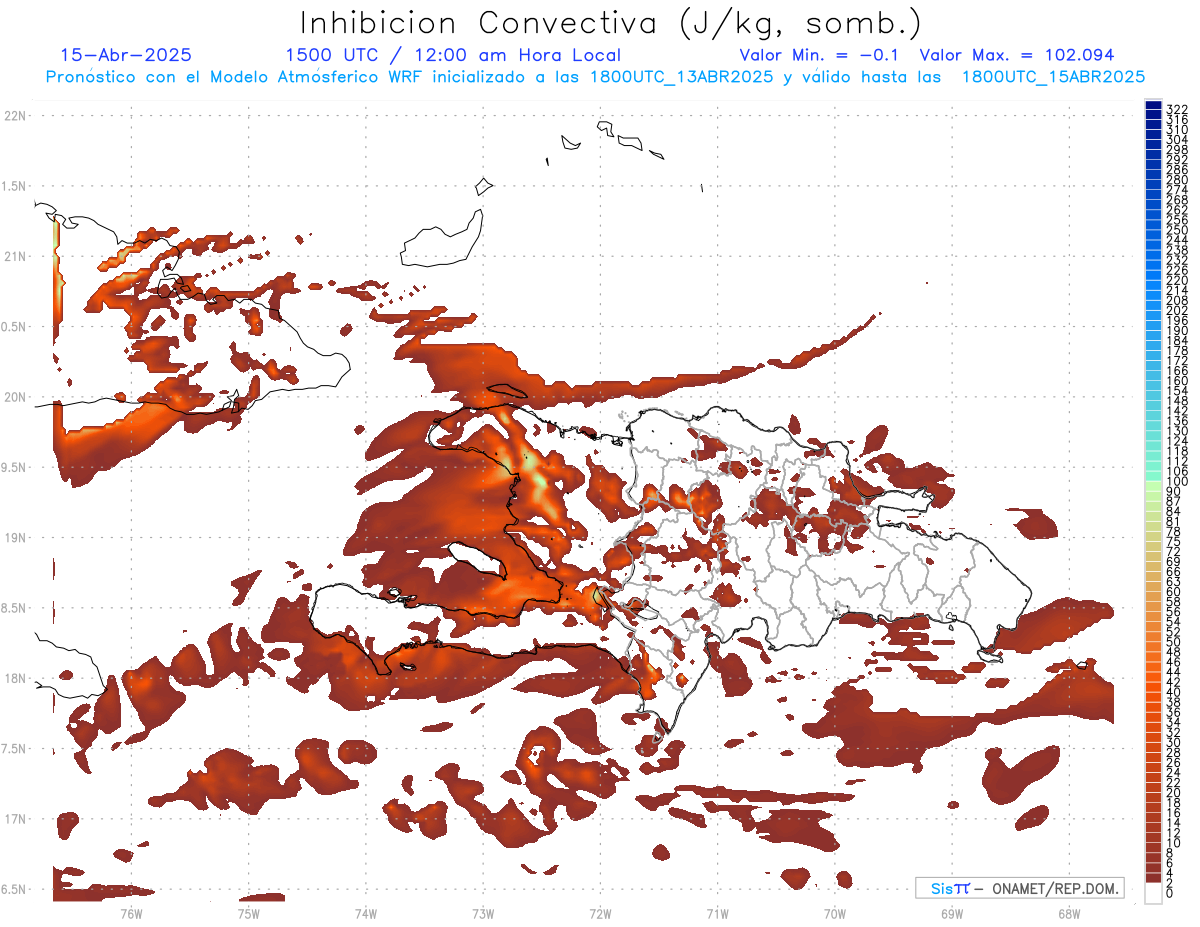
Task: Click the '71W' longitude label
Action: [717, 912]
